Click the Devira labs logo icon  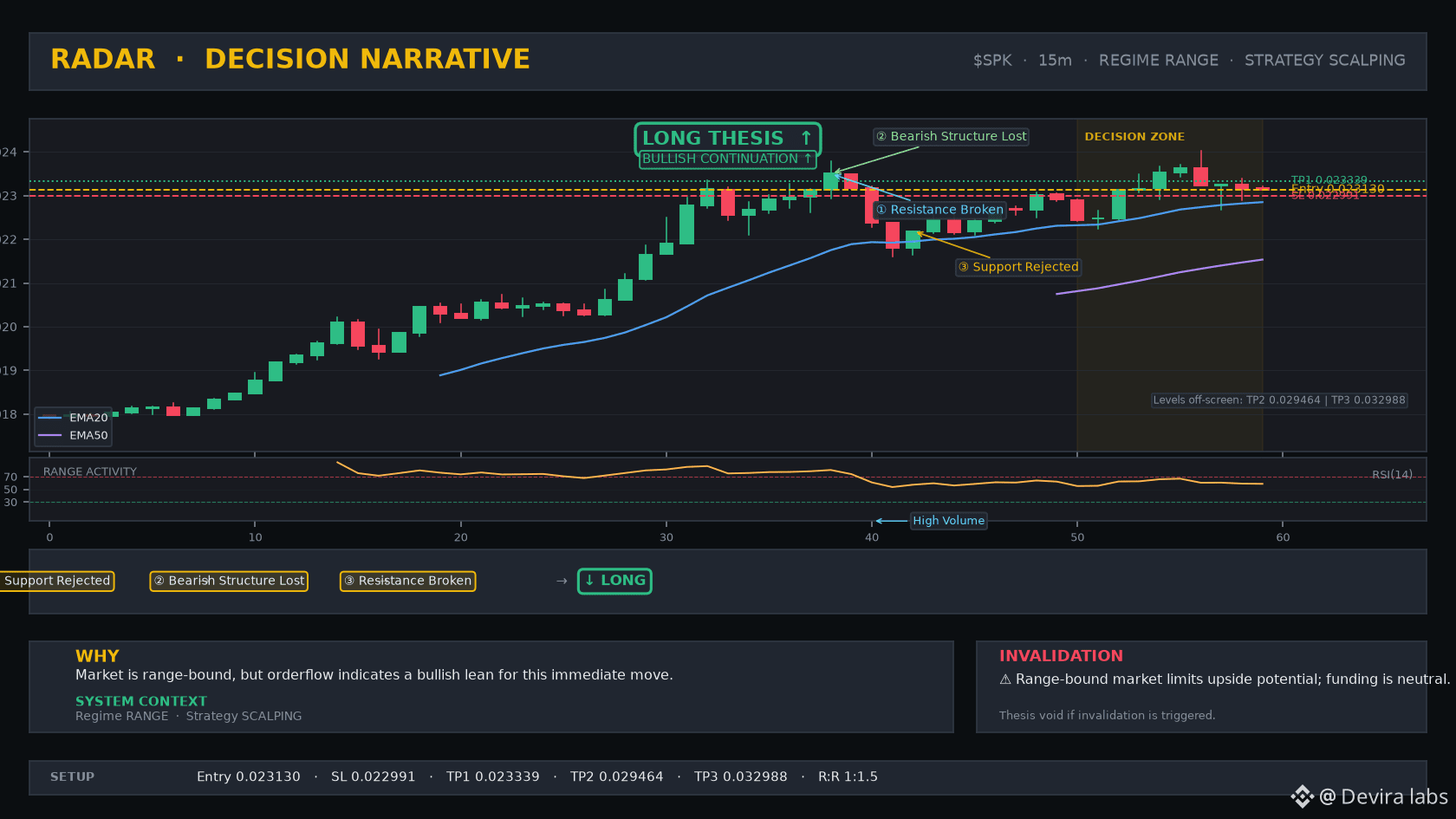tap(1302, 796)
